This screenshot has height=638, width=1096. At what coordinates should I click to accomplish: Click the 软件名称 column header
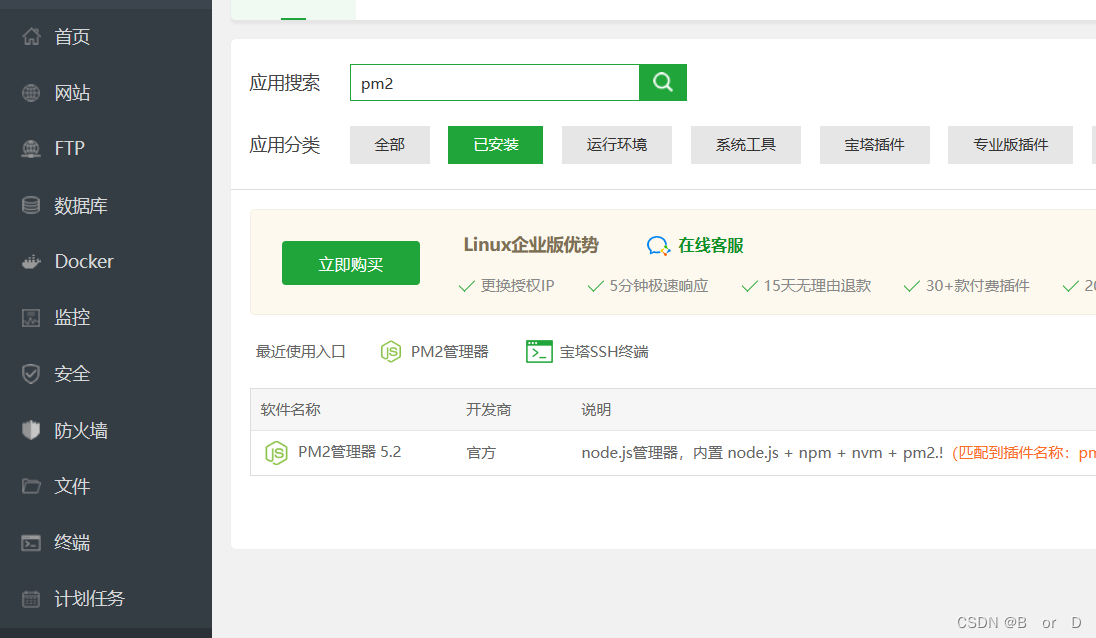pos(290,409)
